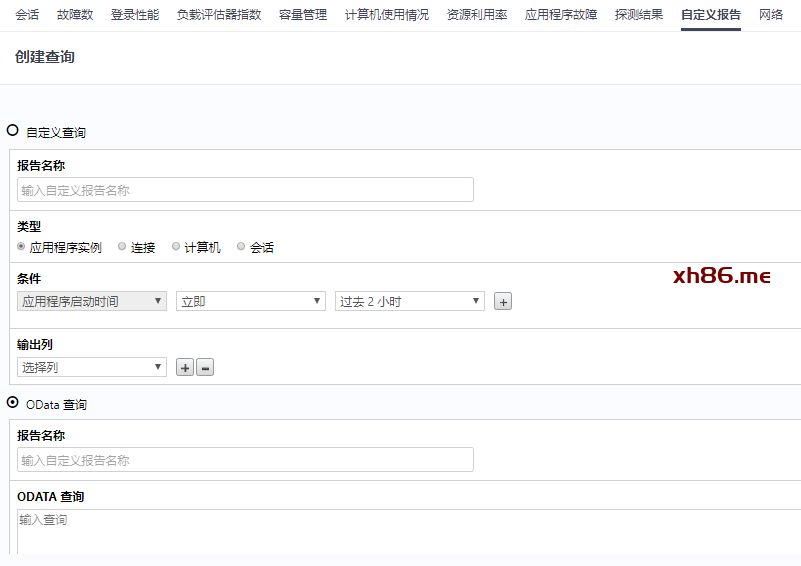Go to the 容量管理 tab
The height and width of the screenshot is (566, 801).
(302, 15)
